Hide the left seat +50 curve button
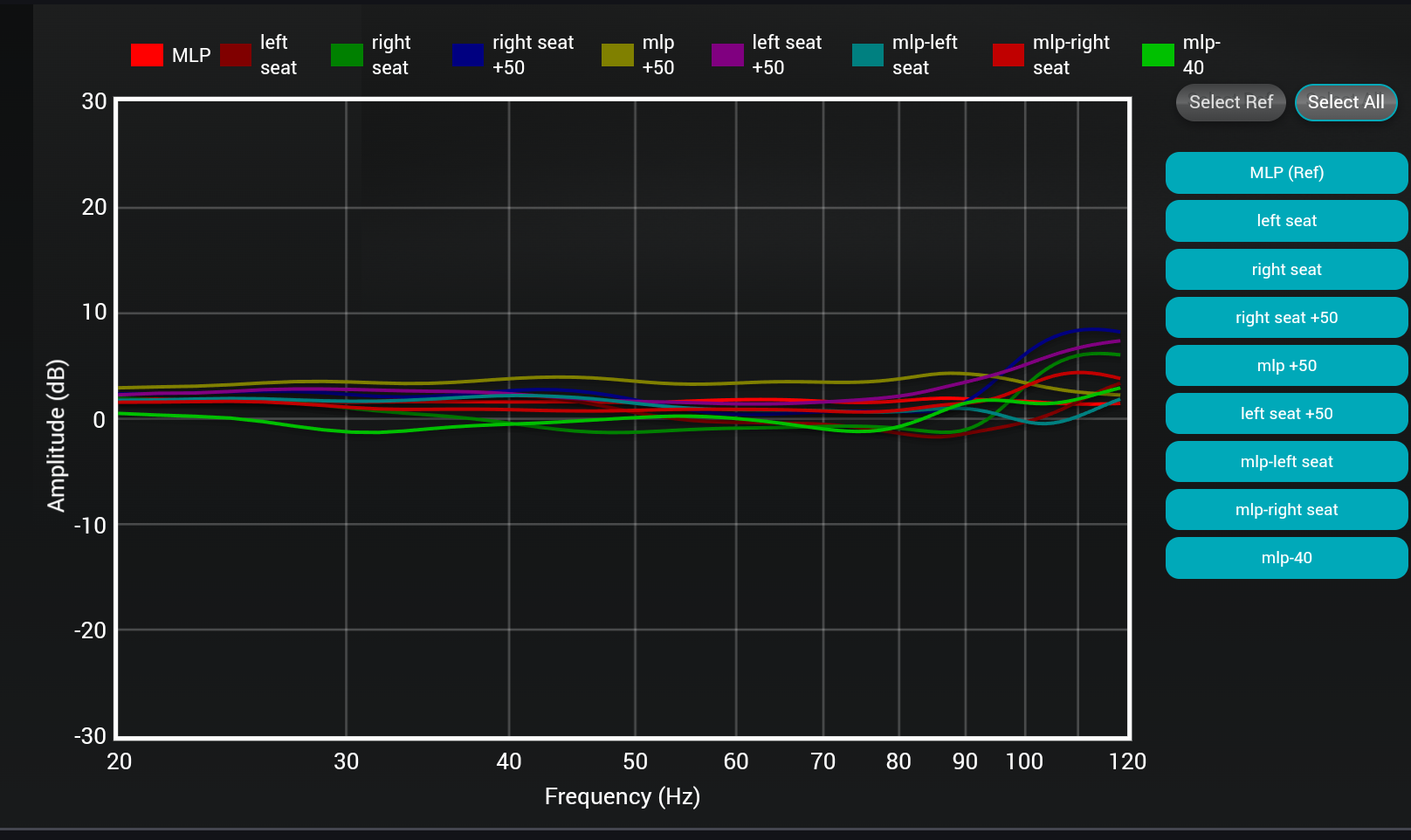 point(1286,414)
